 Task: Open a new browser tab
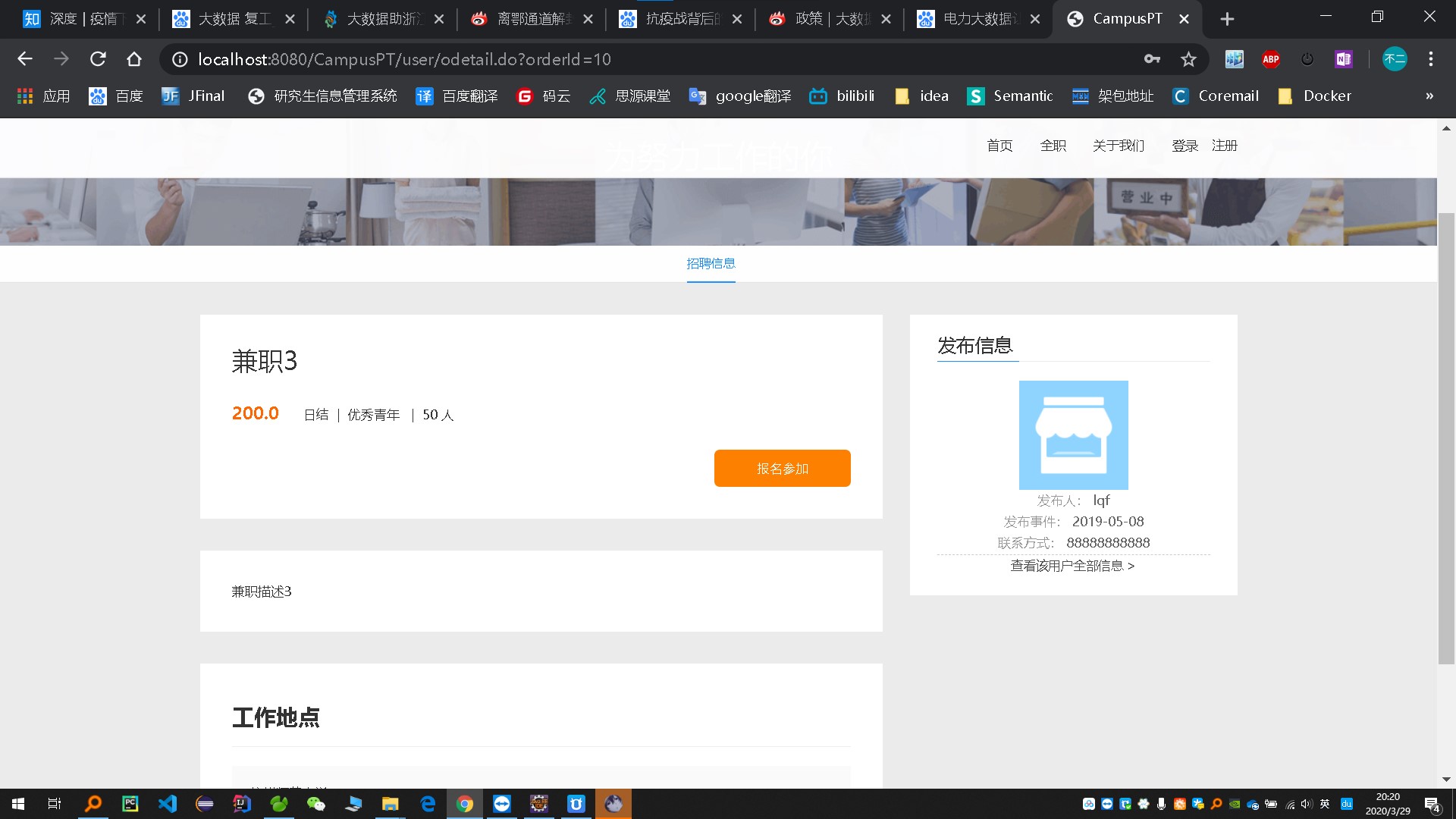click(1227, 19)
